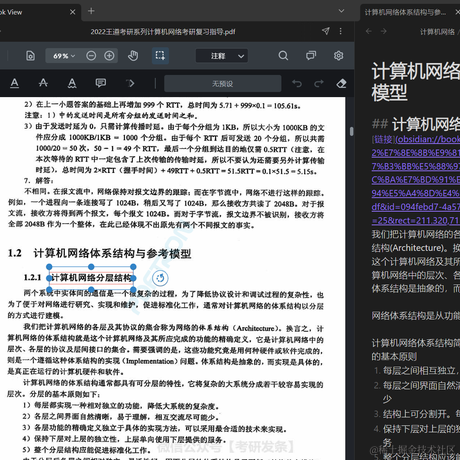Redo the annotation action
This screenshot has width=460, height=460.
pos(319,83)
